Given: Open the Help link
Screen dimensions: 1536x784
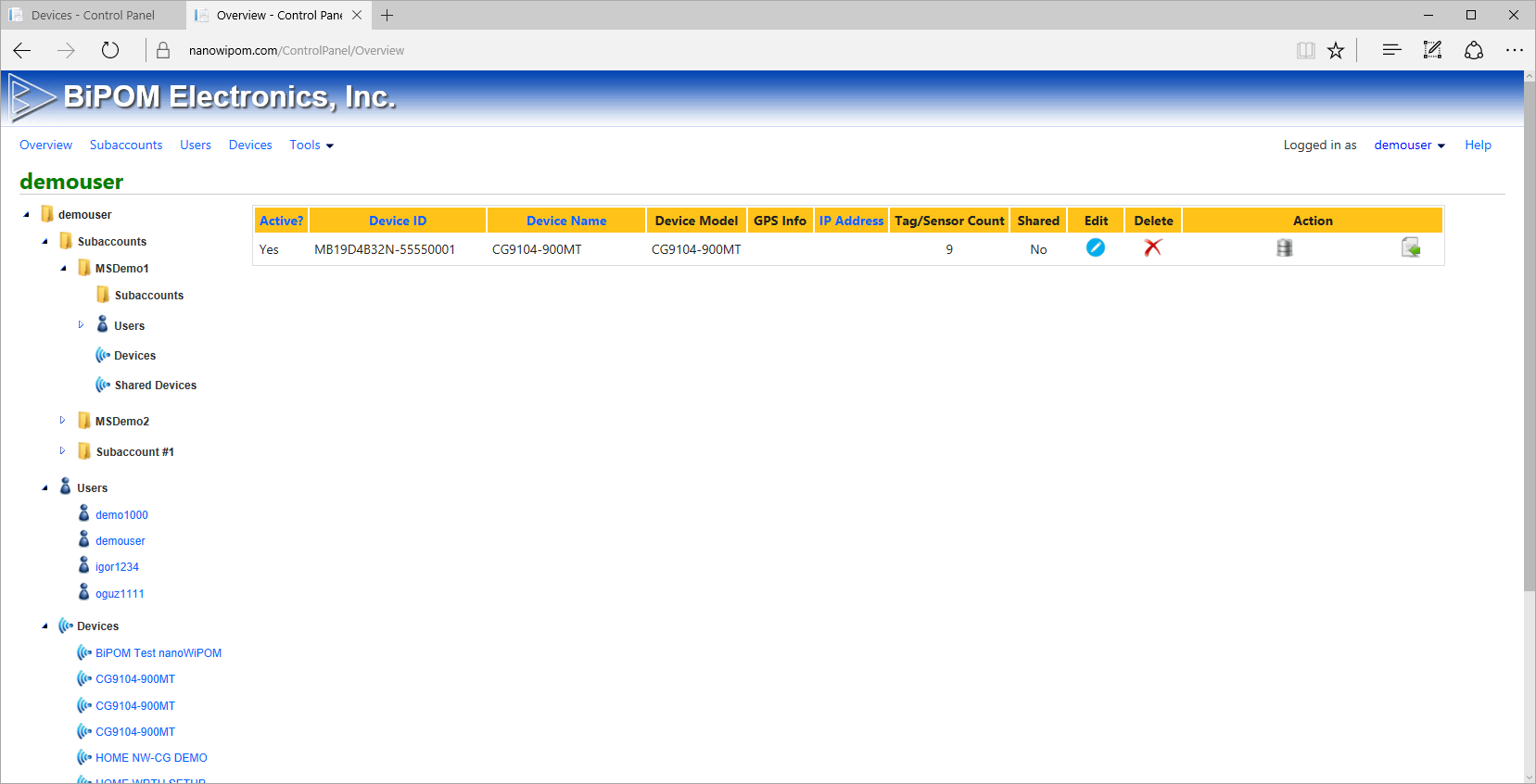Looking at the screenshot, I should tap(1478, 145).
